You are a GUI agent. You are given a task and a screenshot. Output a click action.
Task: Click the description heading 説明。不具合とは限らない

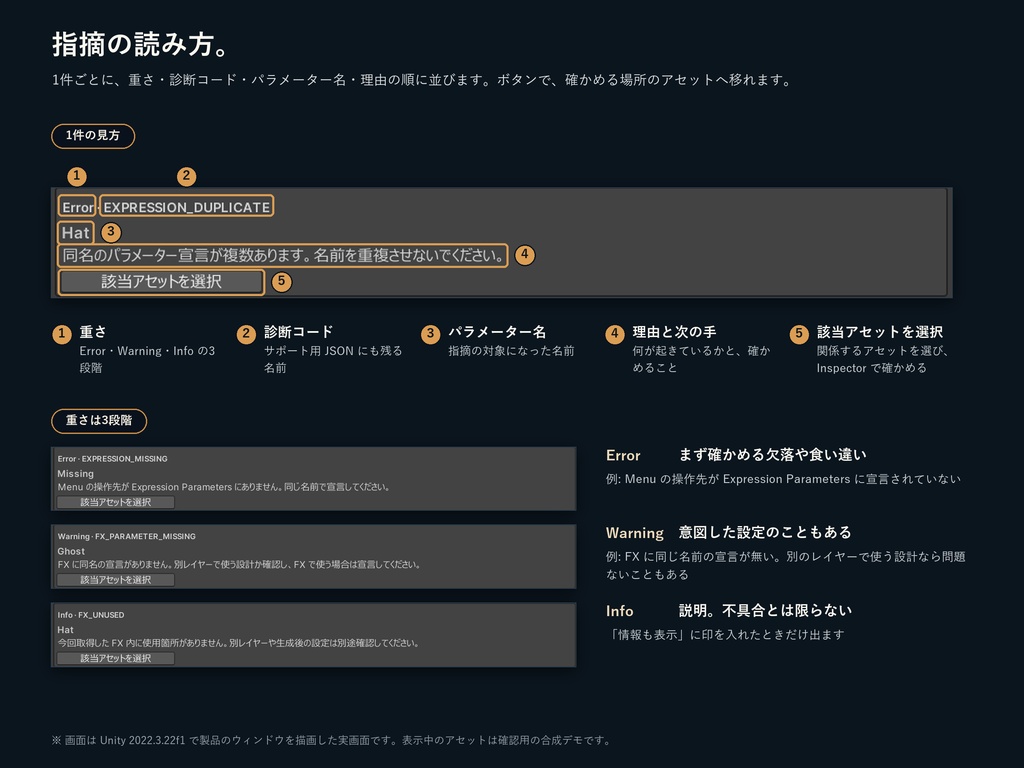765,610
